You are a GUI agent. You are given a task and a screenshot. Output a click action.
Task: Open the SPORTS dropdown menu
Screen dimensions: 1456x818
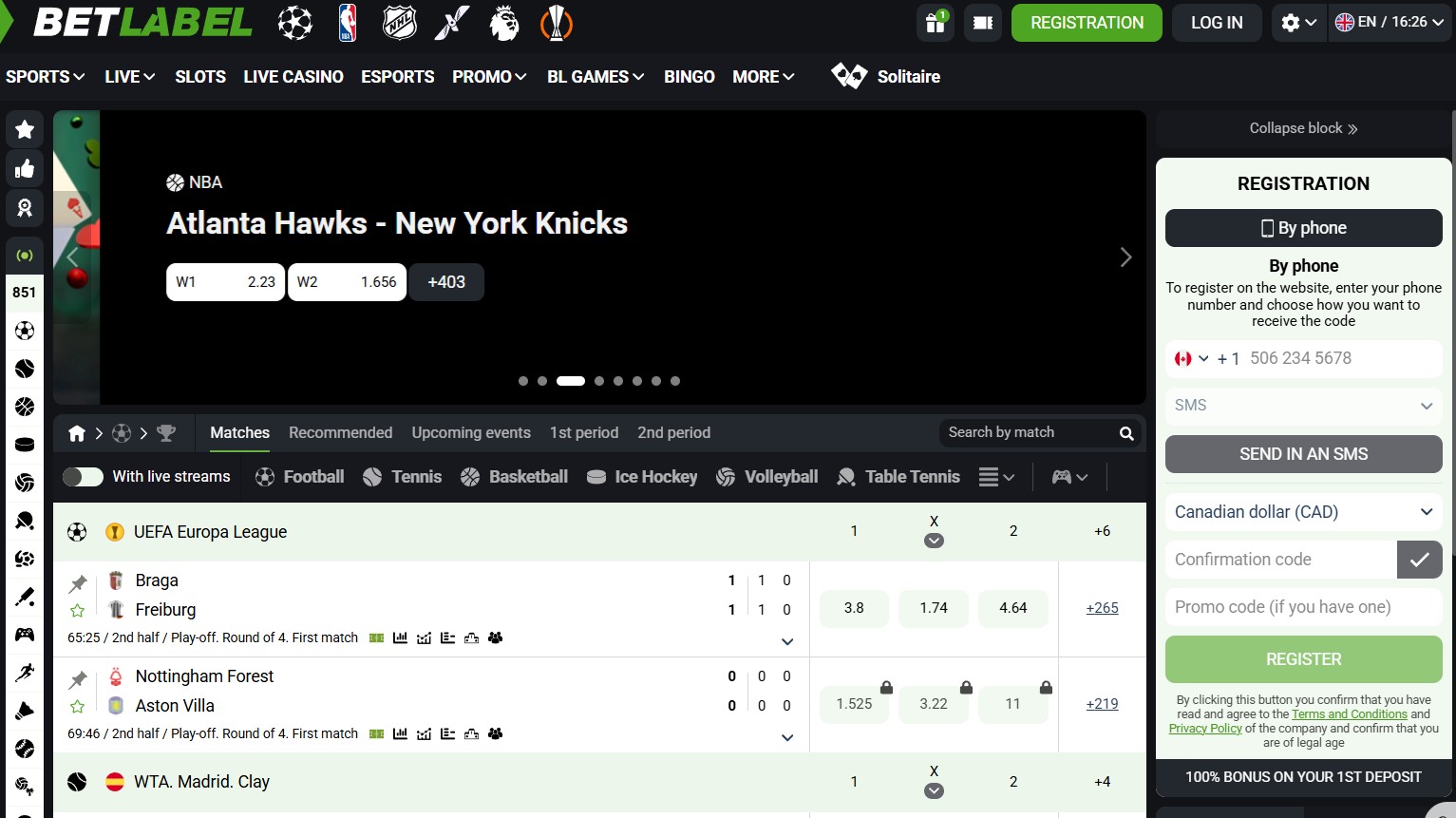46,77
